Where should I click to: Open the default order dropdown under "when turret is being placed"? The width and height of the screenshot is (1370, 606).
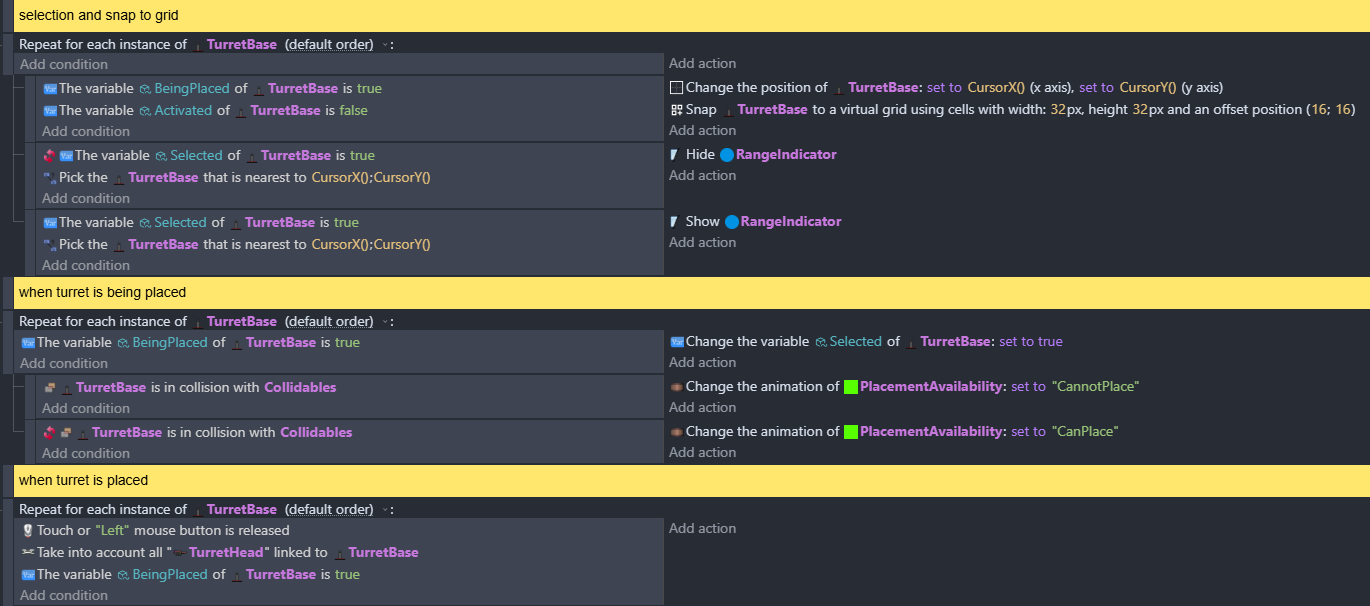coord(386,322)
